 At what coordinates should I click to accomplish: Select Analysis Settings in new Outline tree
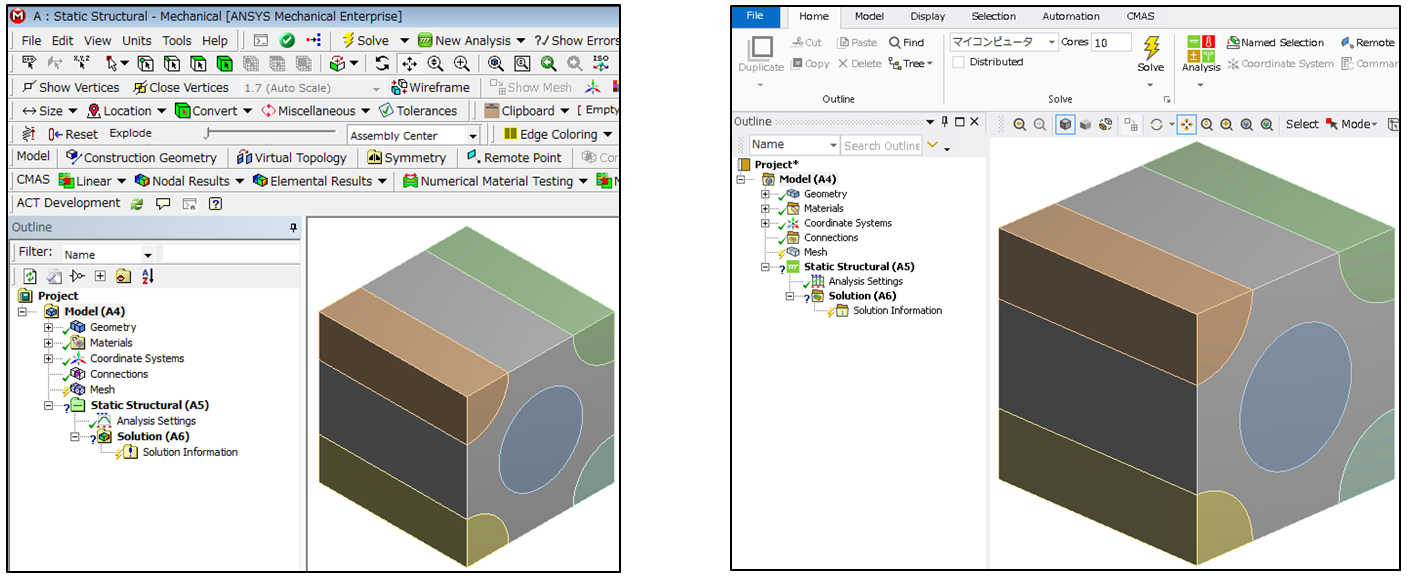tap(865, 281)
